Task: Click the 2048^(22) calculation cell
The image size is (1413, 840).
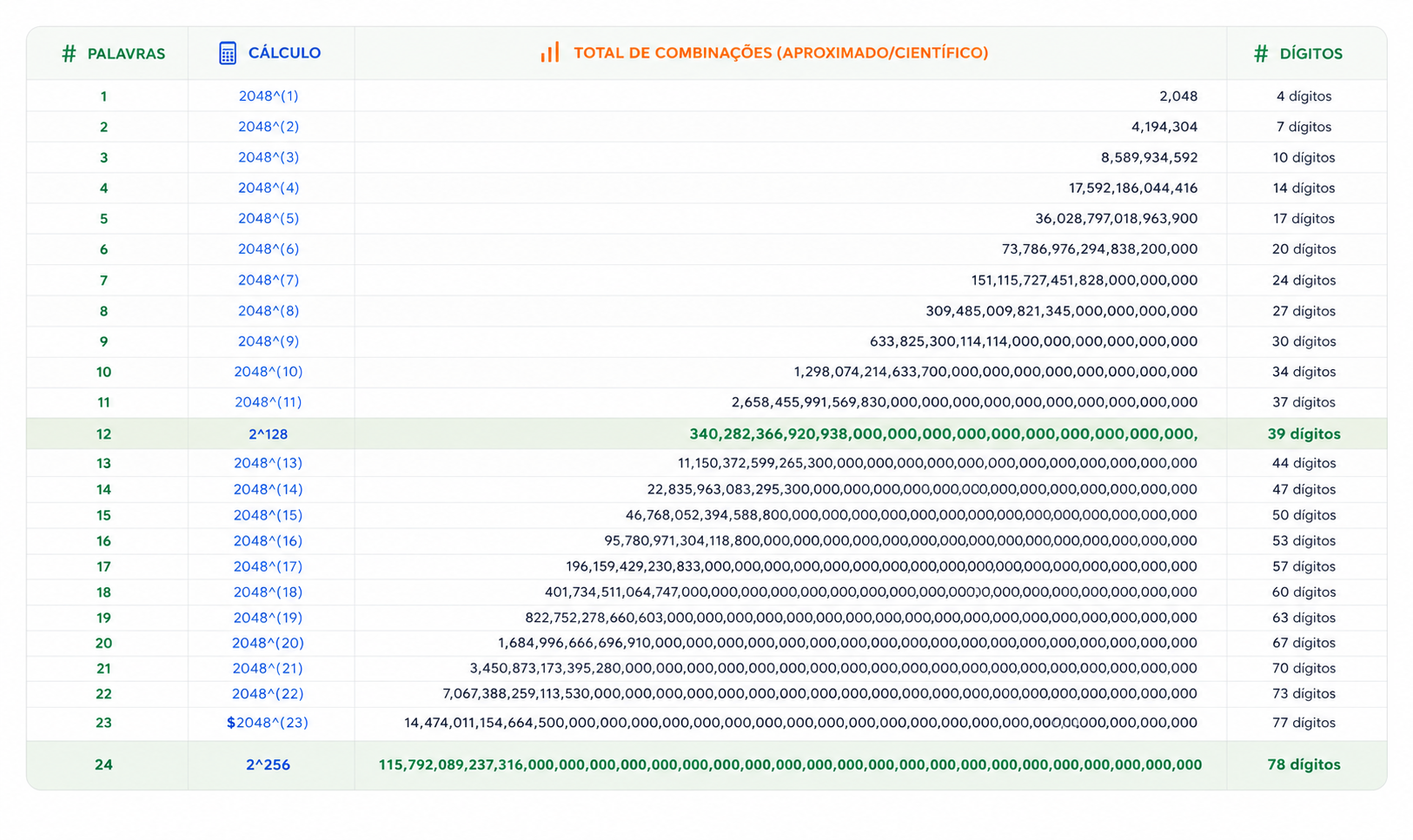Action: click(268, 693)
